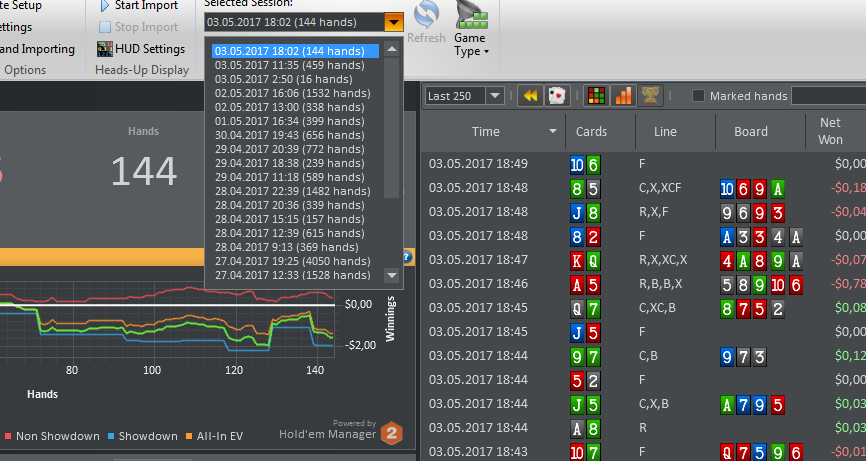Click the Board column header
The width and height of the screenshot is (866, 461).
[751, 131]
